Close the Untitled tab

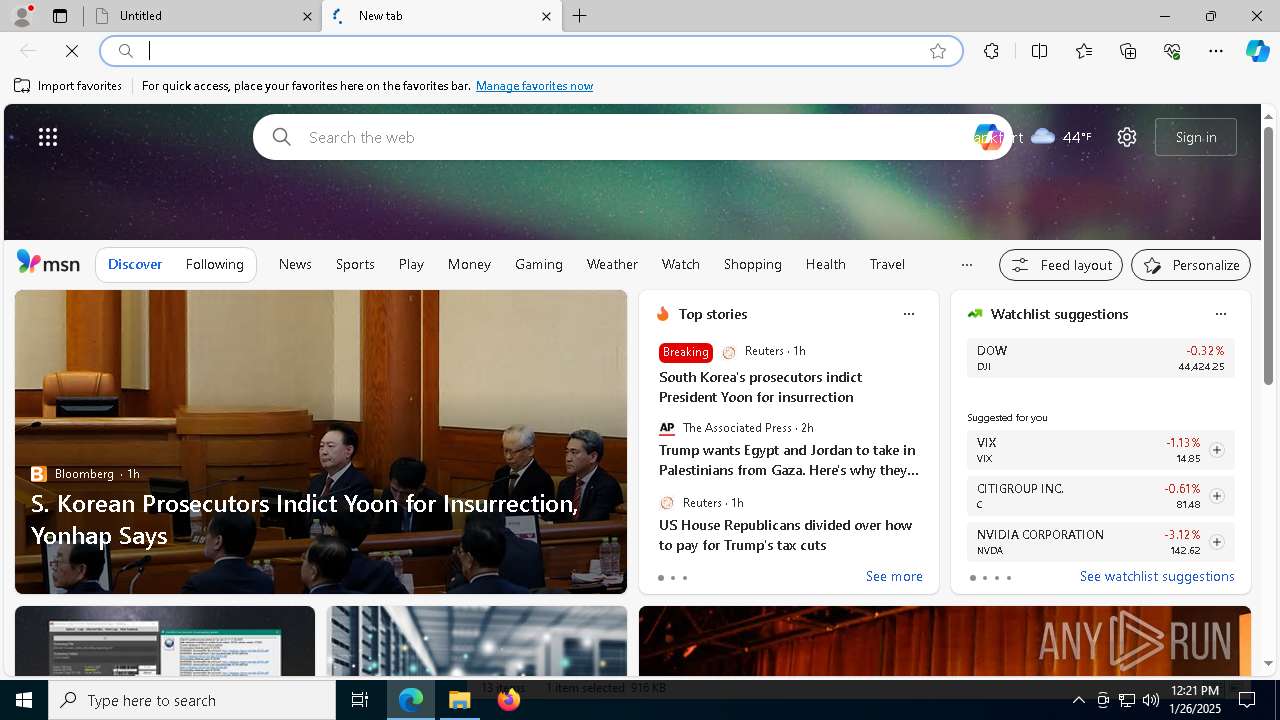[307, 16]
